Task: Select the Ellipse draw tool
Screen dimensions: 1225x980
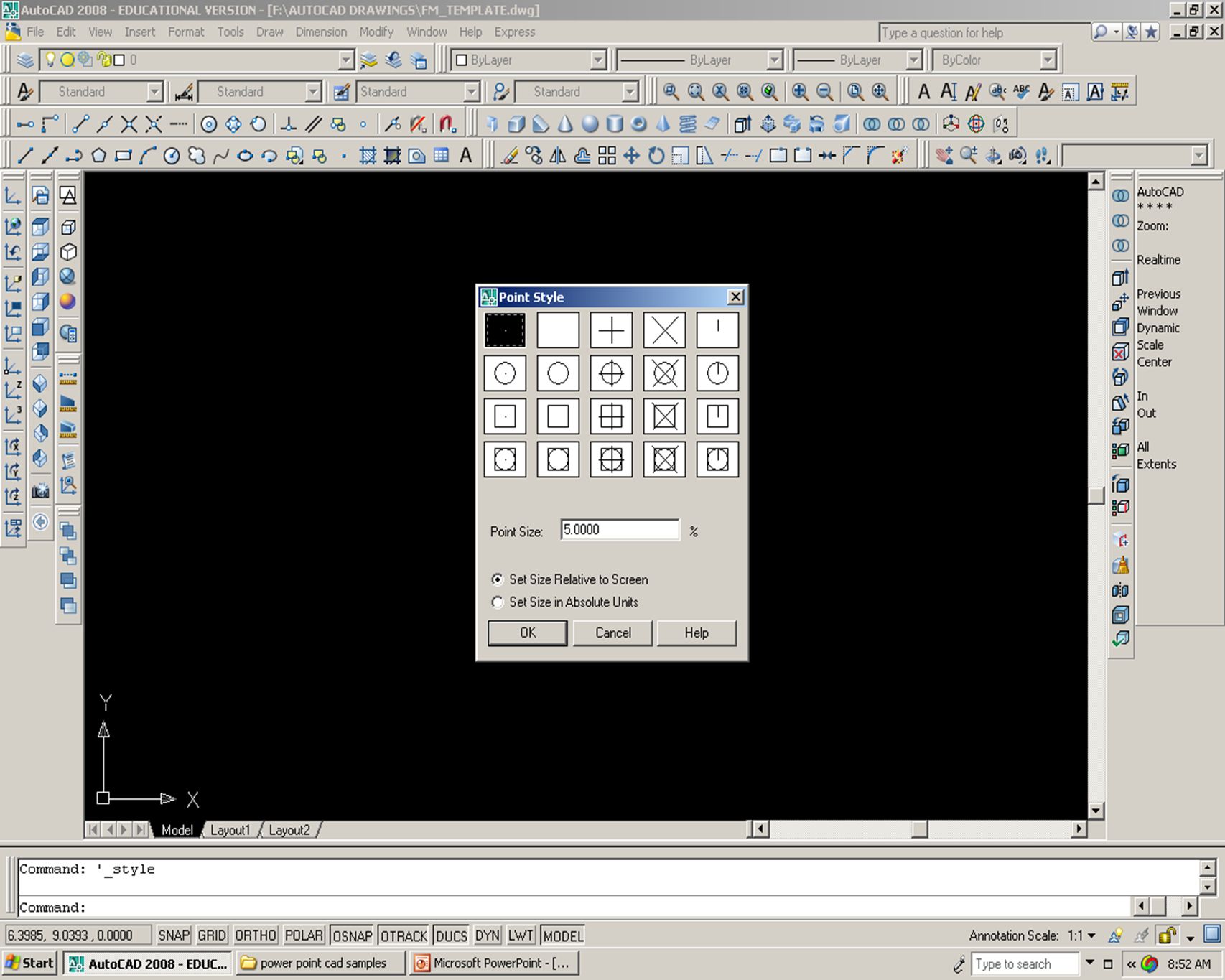Action: [x=245, y=155]
